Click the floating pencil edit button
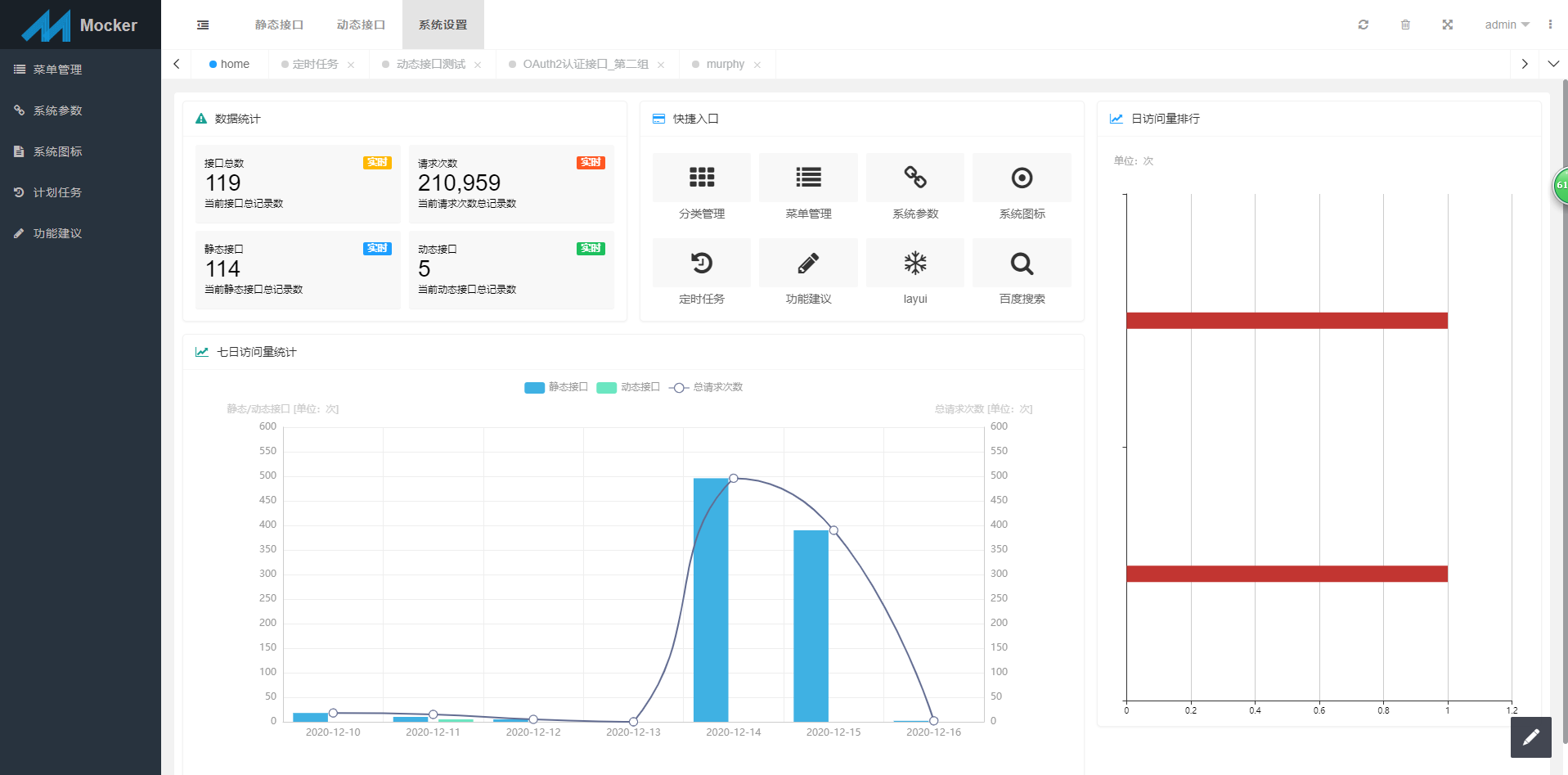Viewport: 1568px width, 775px height. point(1530,737)
